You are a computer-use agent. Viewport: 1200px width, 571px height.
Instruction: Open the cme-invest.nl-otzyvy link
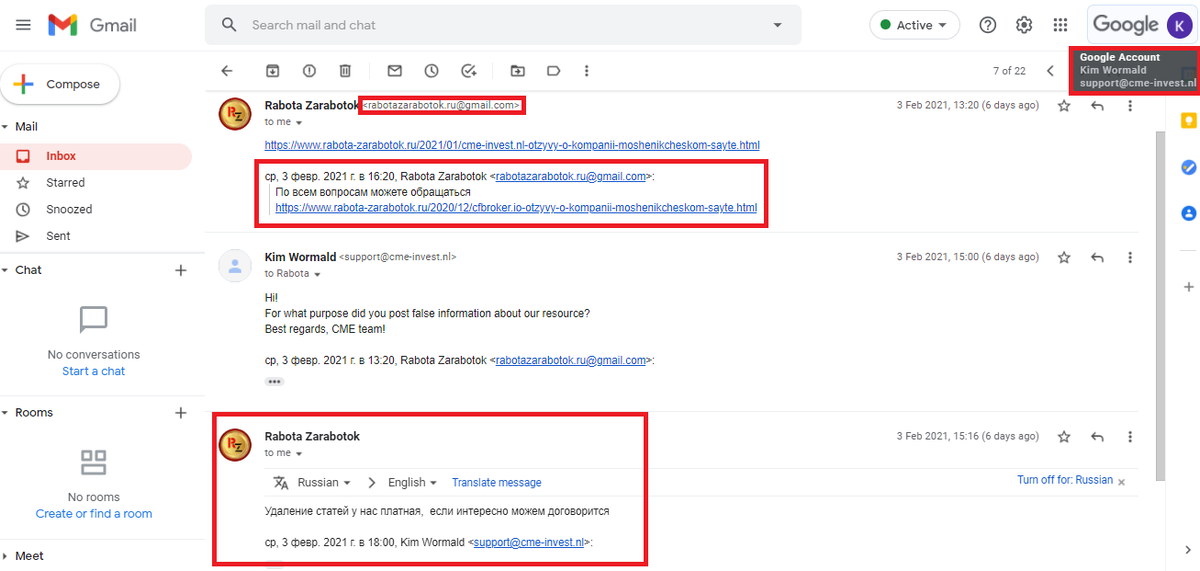512,145
